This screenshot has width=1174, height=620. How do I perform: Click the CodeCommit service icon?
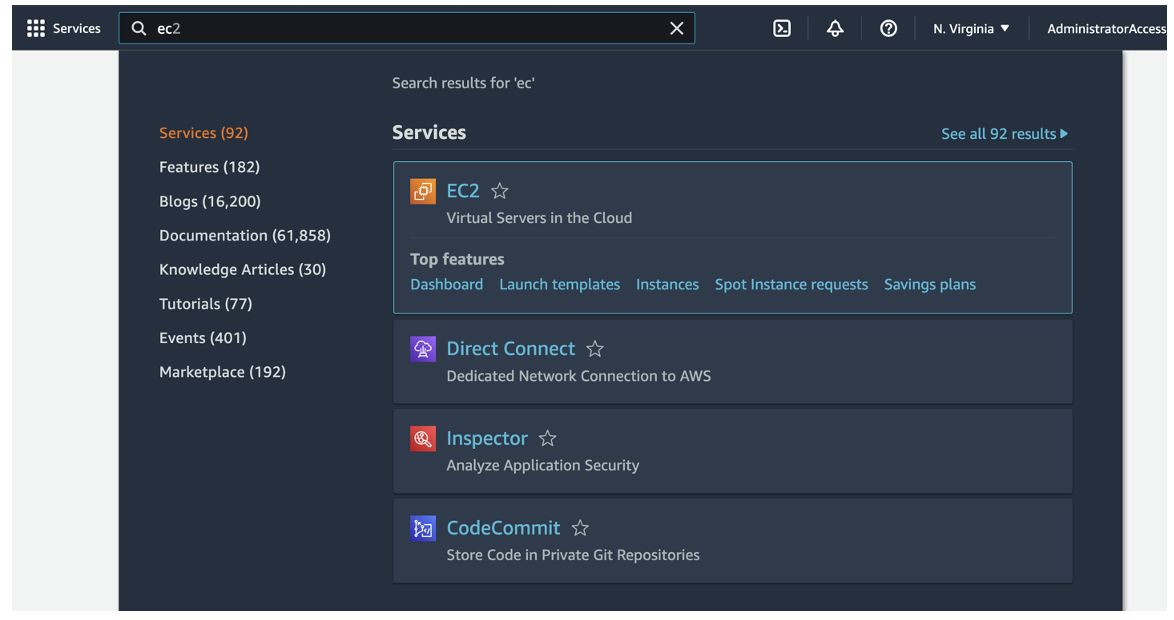423,528
